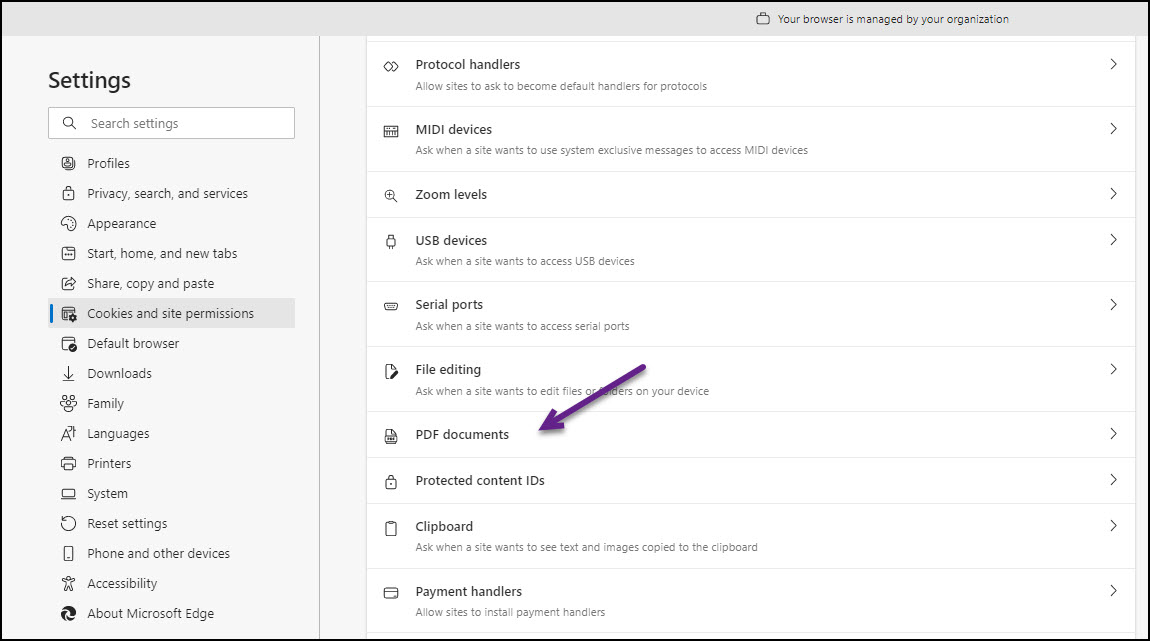The image size is (1150, 641).
Task: Click the Start, home, and new tabs icon
Action: click(x=68, y=253)
